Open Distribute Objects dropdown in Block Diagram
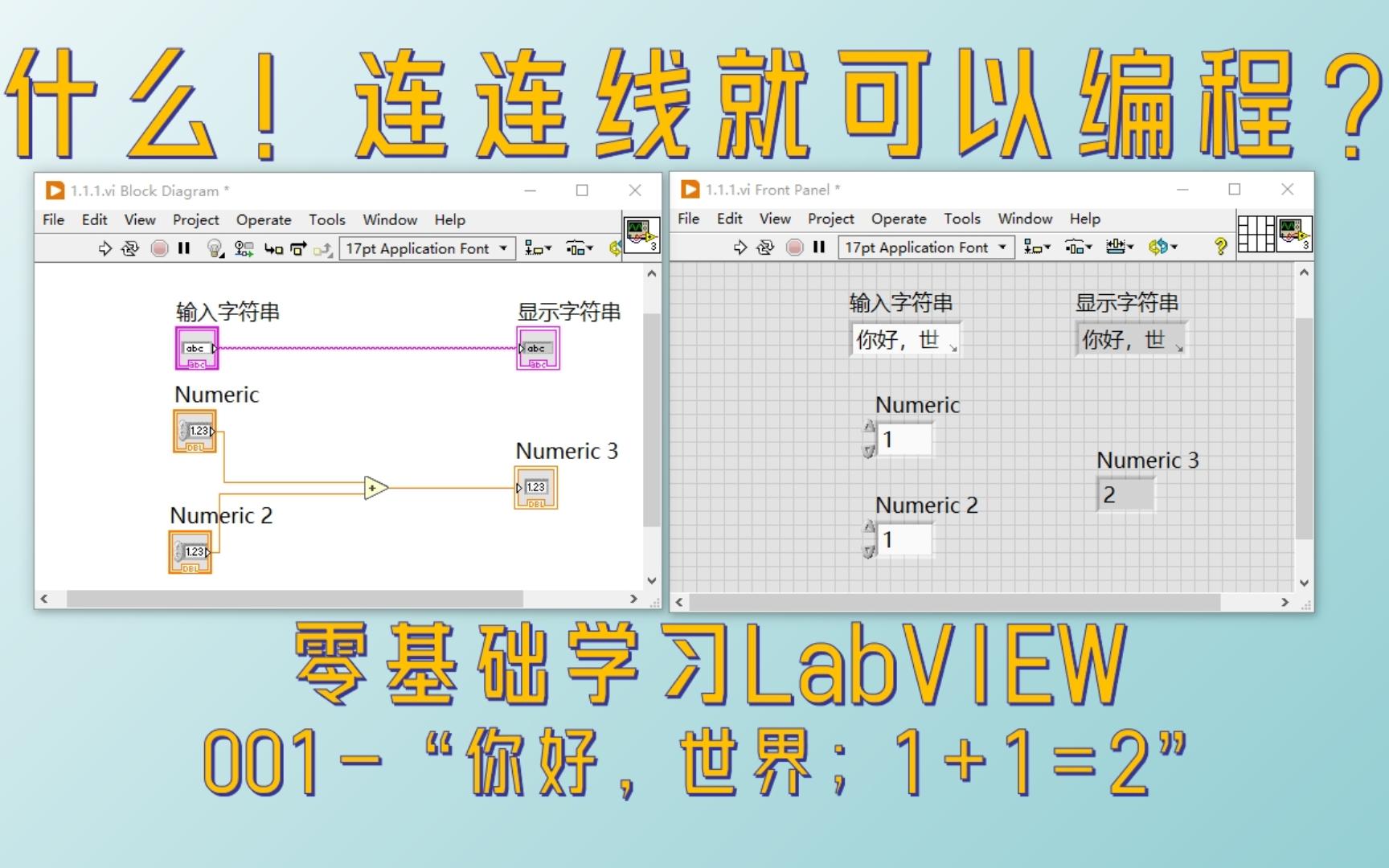The height and width of the screenshot is (868, 1389). (579, 249)
